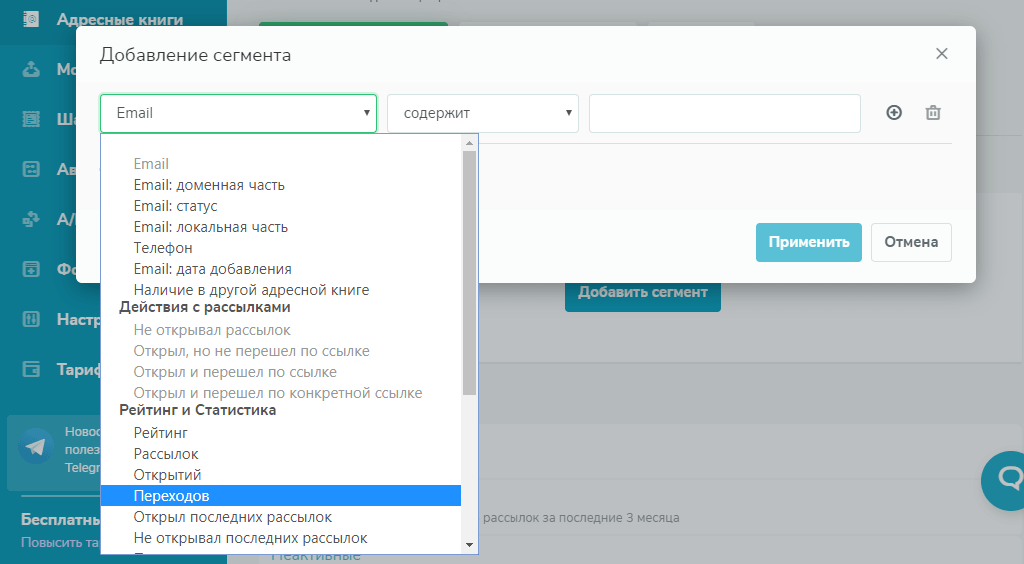Image resolution: width=1024 pixels, height=564 pixels.
Task: Click the Применить button
Action: (808, 242)
